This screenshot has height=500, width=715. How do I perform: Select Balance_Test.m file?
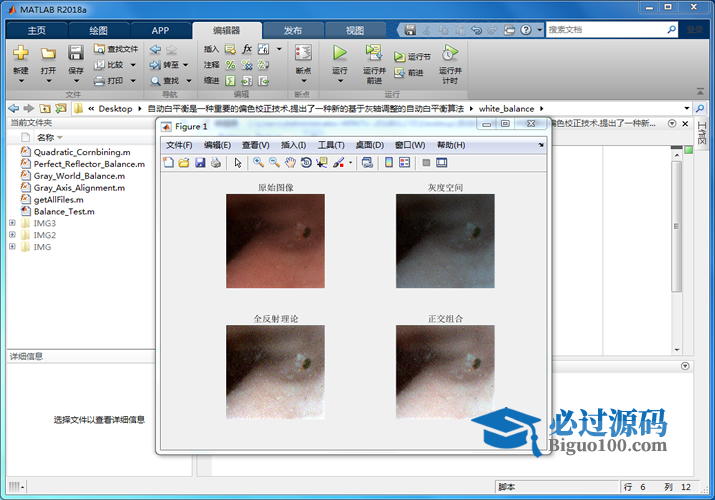pos(64,211)
